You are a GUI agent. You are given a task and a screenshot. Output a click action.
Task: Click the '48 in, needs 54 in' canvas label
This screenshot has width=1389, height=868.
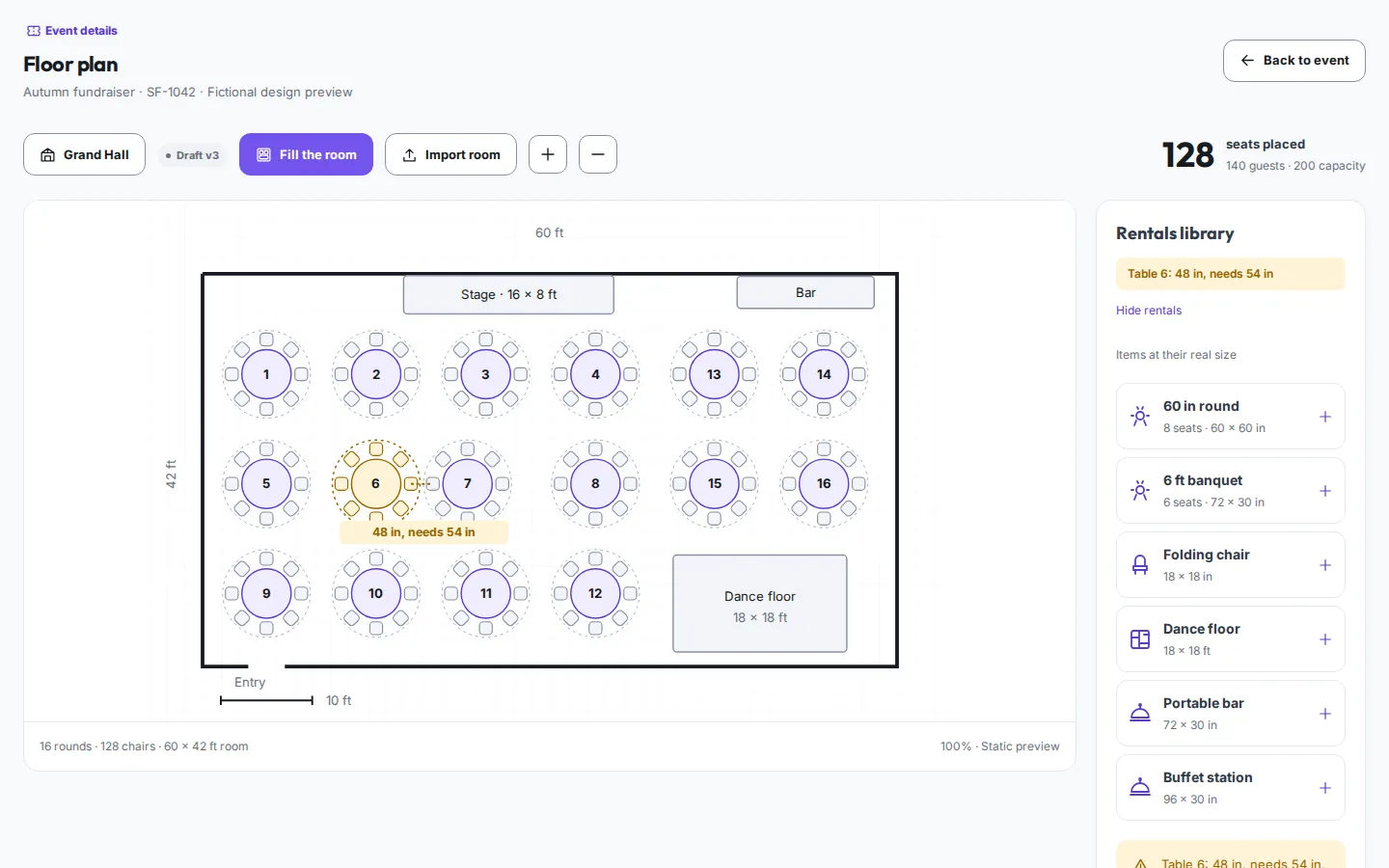click(x=423, y=532)
